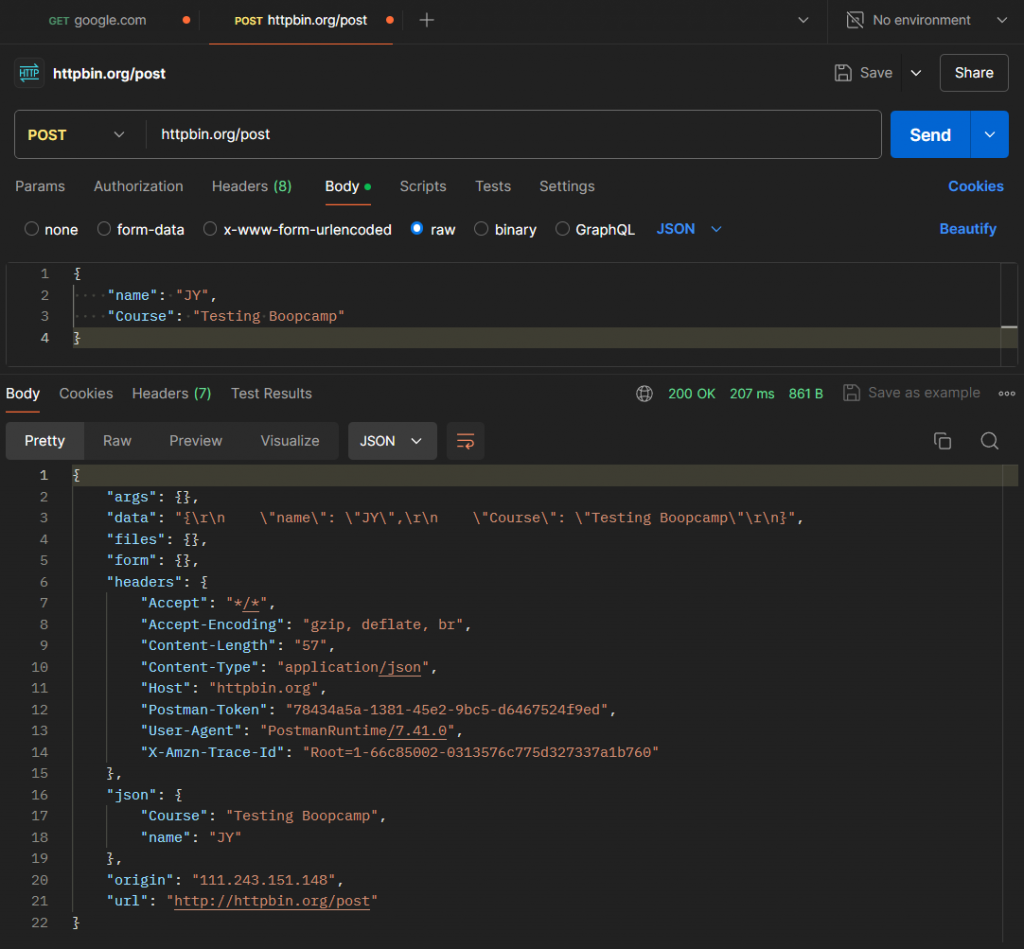This screenshot has width=1024, height=949.
Task: Open response format JSON dropdown
Action: [392, 442]
